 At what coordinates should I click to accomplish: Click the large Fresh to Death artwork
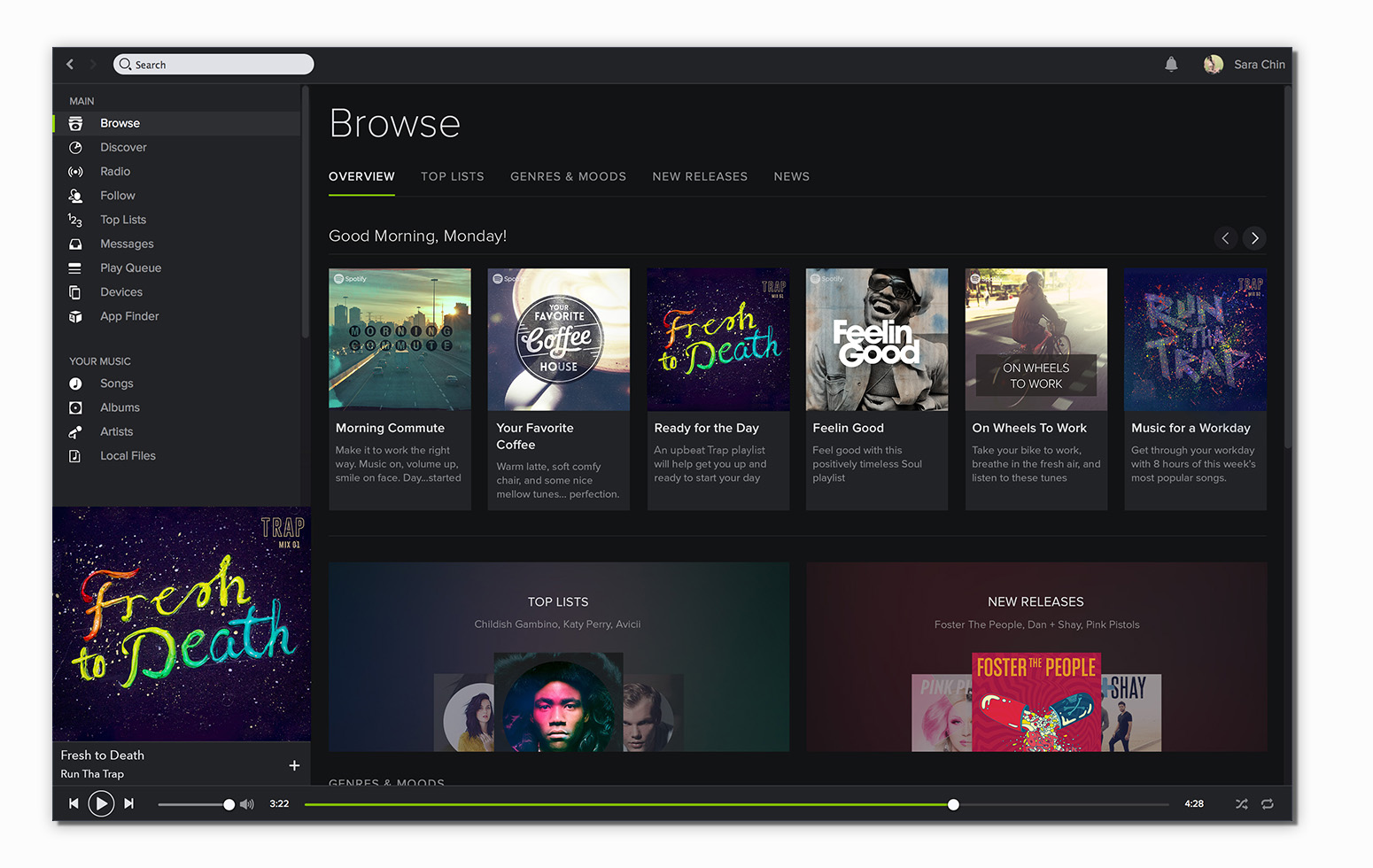[x=182, y=624]
